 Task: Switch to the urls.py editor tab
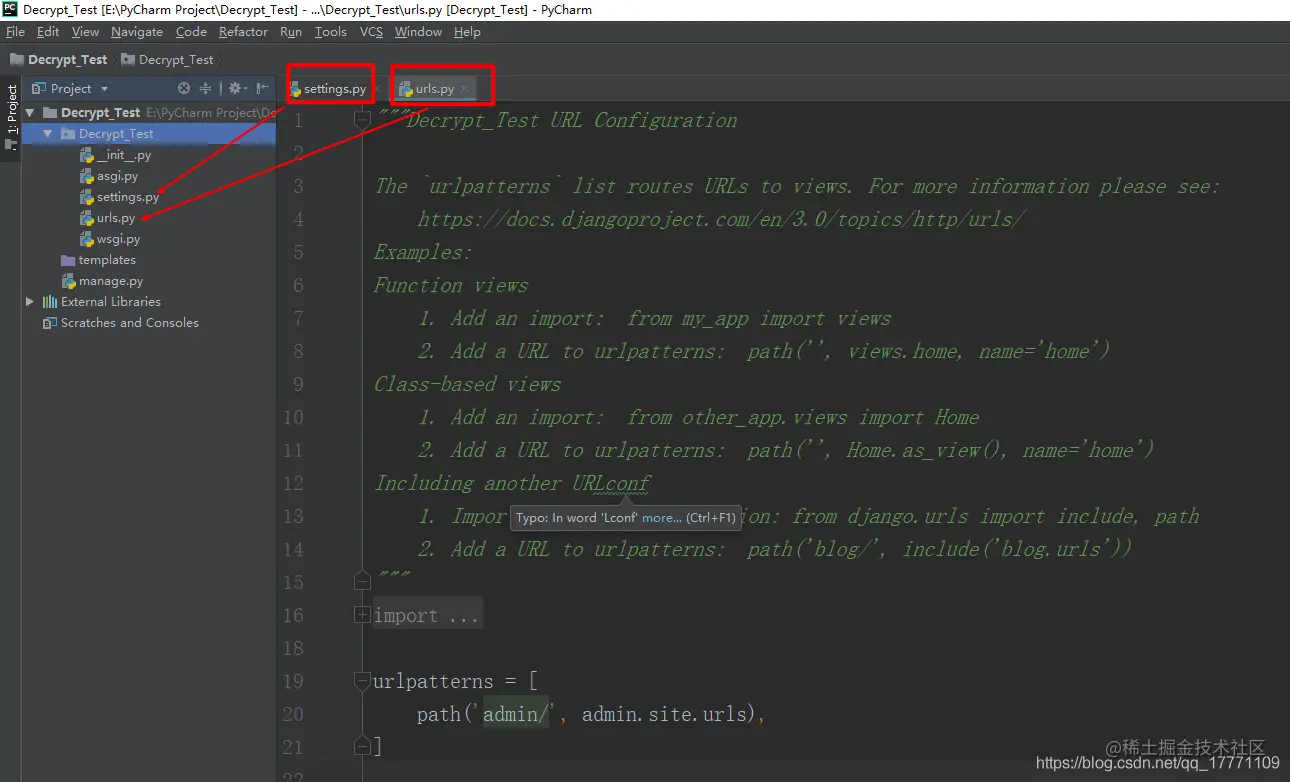click(435, 89)
